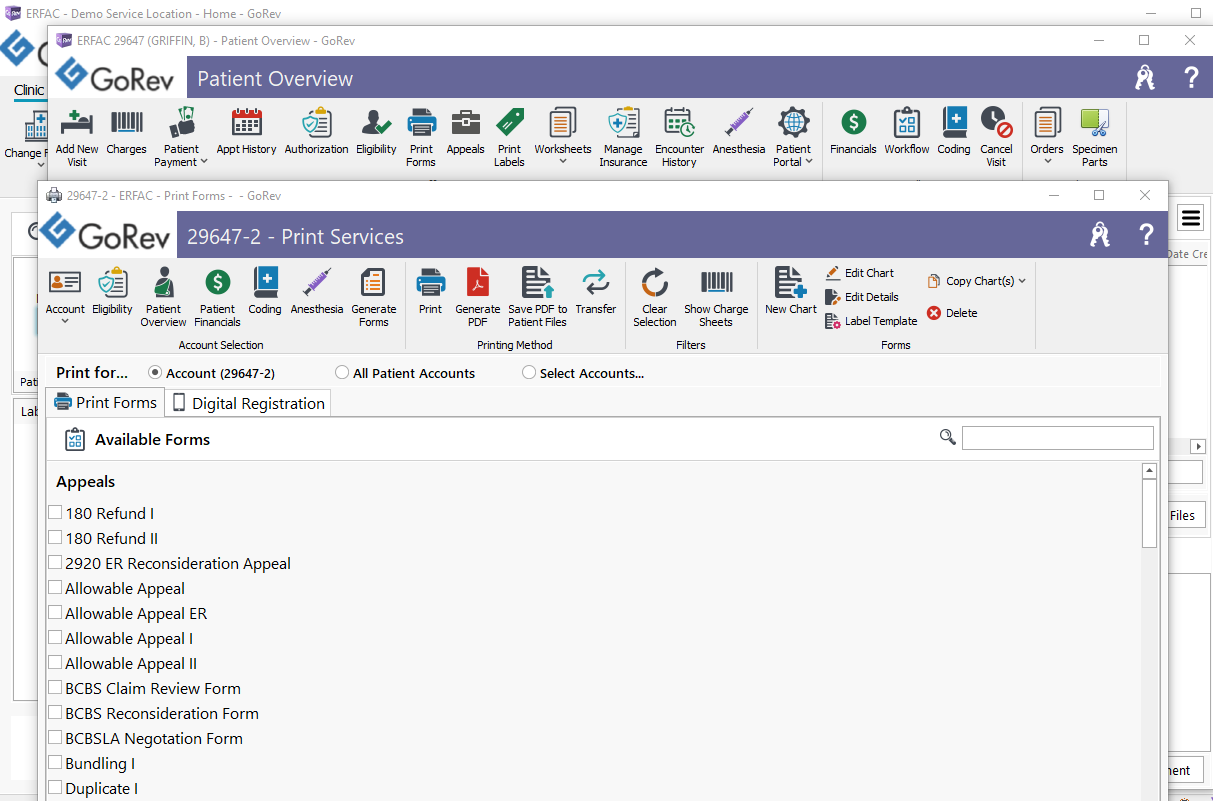This screenshot has width=1213, height=801.
Task: Click Clear Selection filter
Action: [x=655, y=297]
